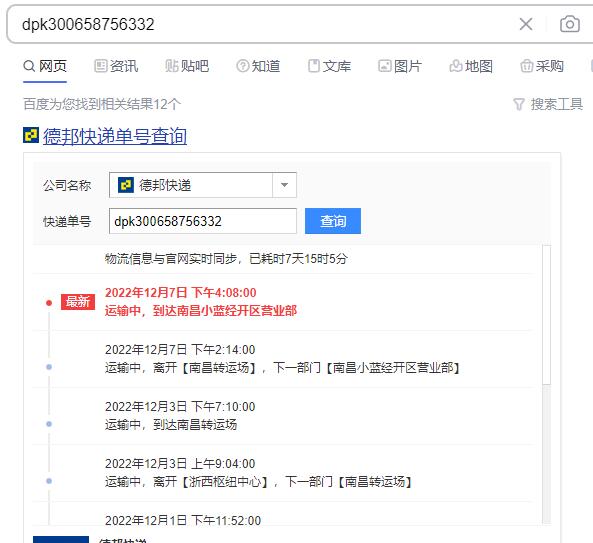
Task: Click the blue 查询 button
Action: (x=333, y=221)
